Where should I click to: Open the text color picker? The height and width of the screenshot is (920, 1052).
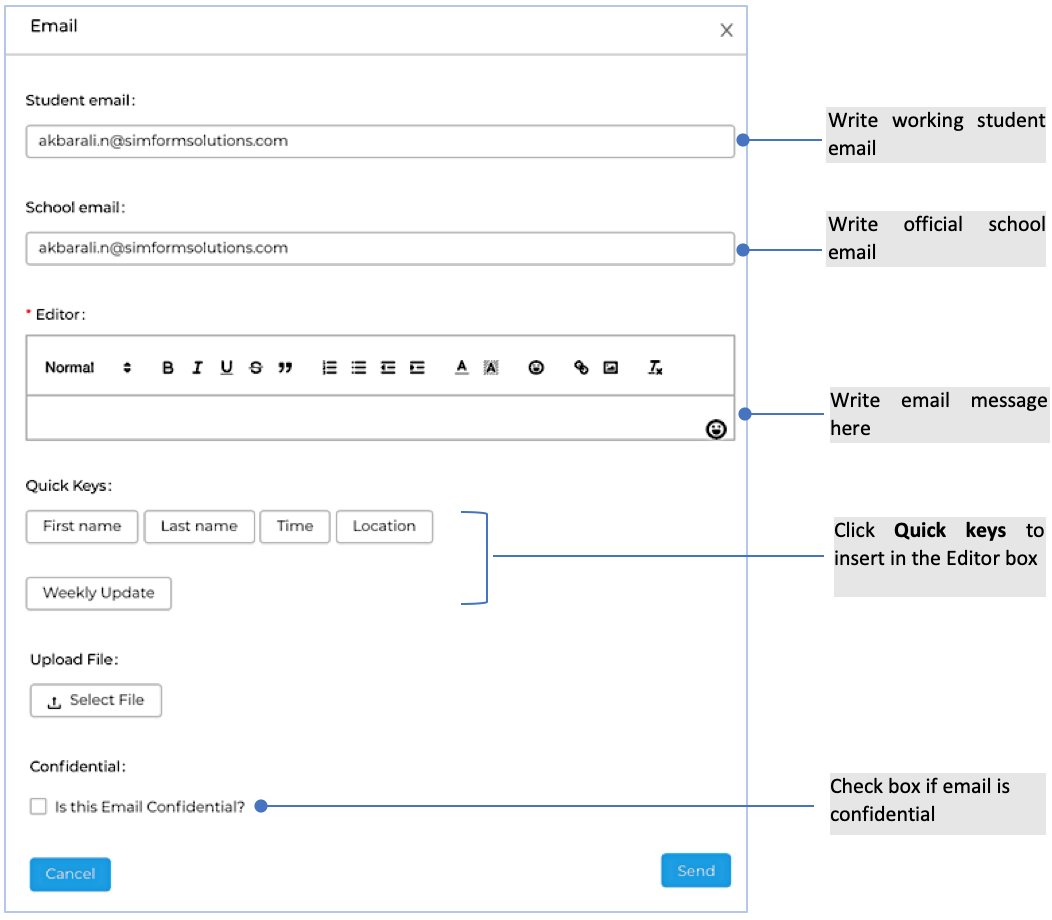tap(461, 368)
